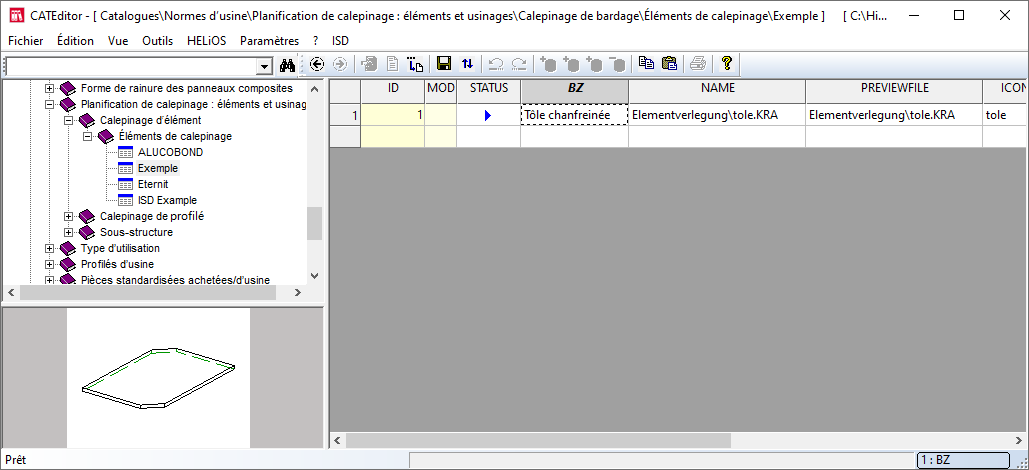Image resolution: width=1029 pixels, height=470 pixels.
Task: Click the PREVIEWFILE column header
Action: click(x=894, y=89)
